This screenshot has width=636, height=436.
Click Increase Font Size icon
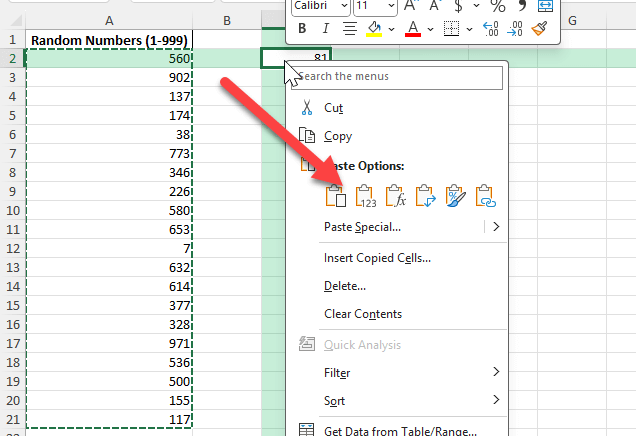(x=411, y=6)
